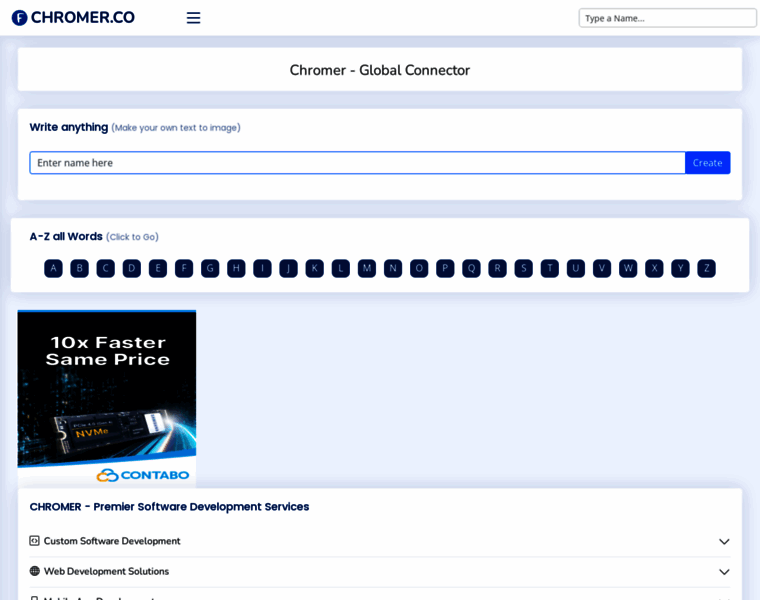
Task: Go to words starting with B
Action: tap(79, 268)
